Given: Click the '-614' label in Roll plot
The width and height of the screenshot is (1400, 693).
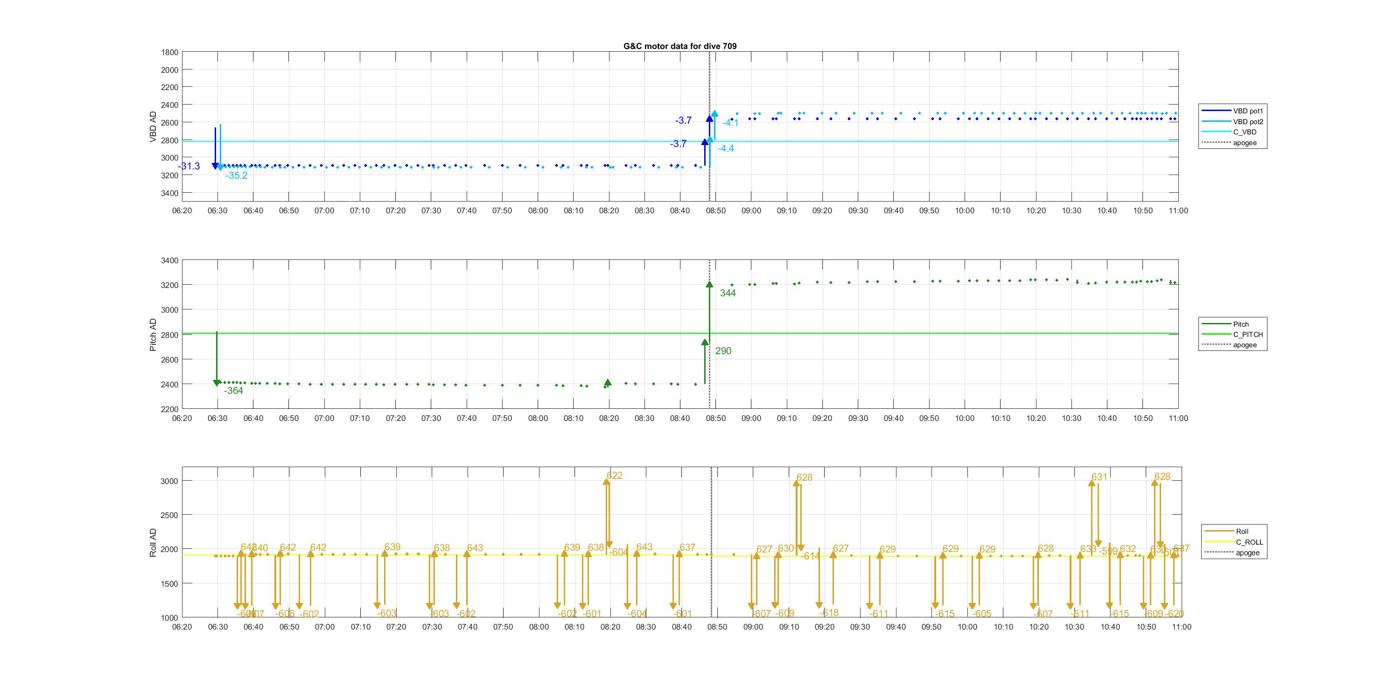Looking at the screenshot, I should tap(811, 555).
